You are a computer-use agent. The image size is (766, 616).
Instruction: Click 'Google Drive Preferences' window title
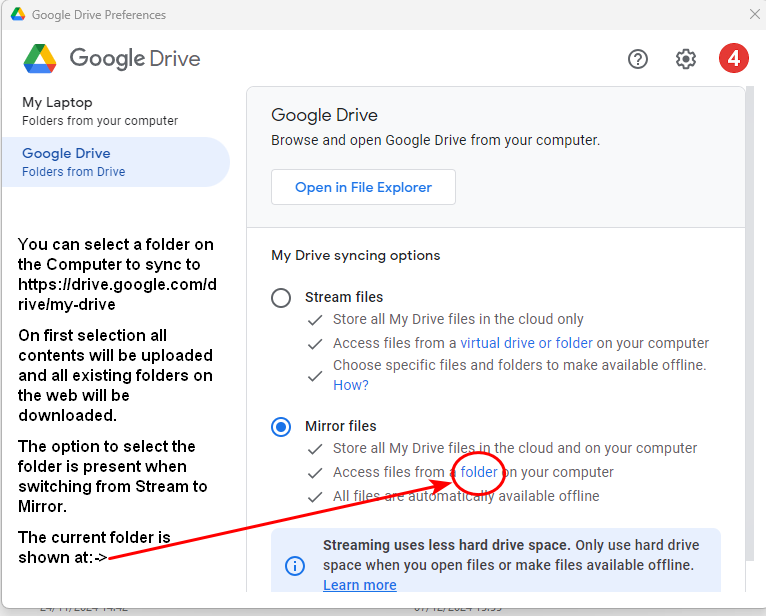[x=99, y=15]
